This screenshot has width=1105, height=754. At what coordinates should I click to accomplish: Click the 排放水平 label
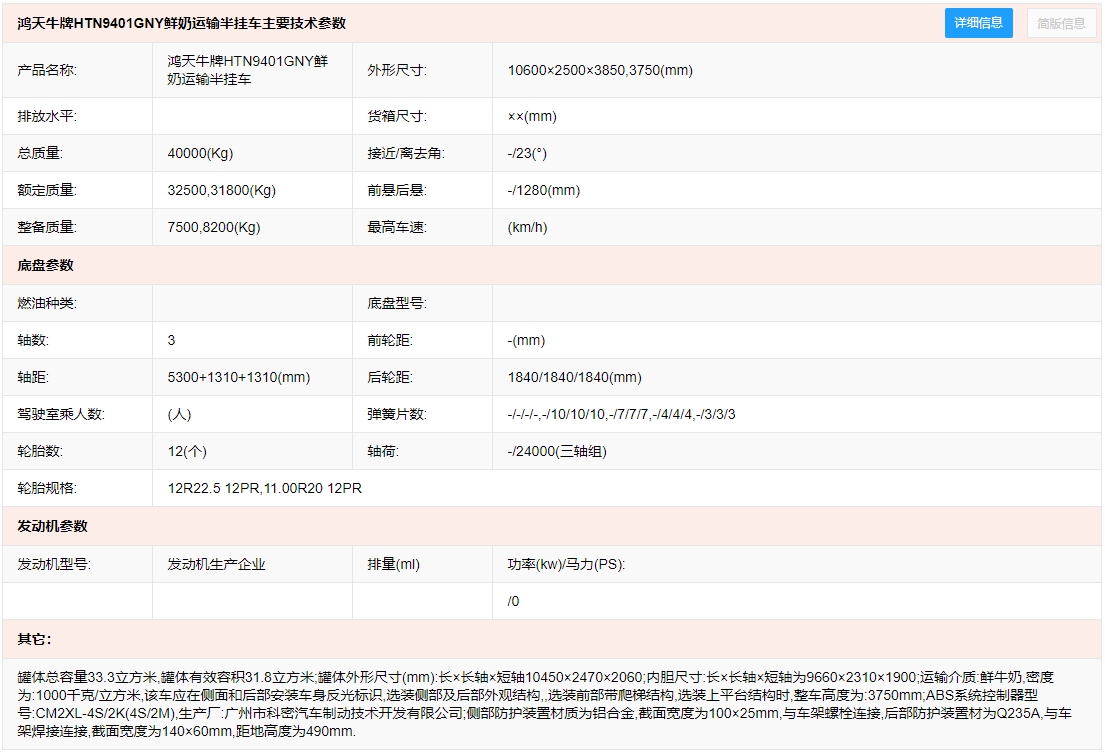47,116
